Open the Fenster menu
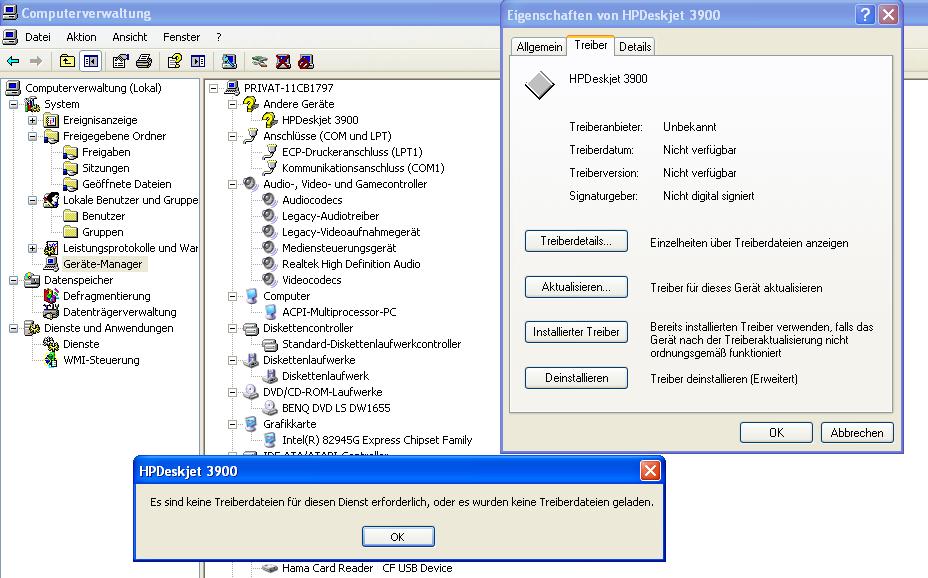The height and width of the screenshot is (578, 928). [181, 37]
